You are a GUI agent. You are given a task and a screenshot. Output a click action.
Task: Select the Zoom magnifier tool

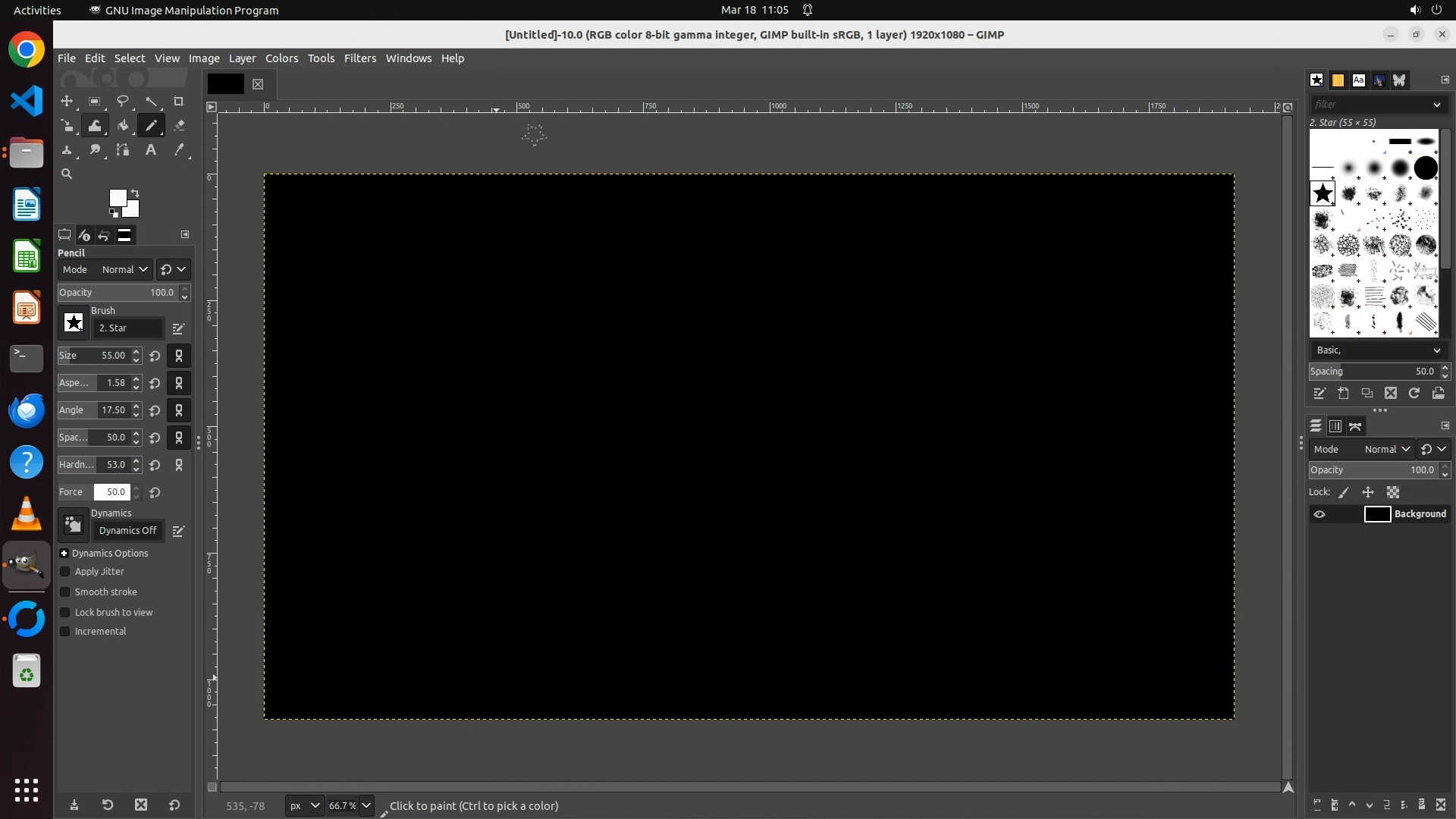click(x=67, y=174)
